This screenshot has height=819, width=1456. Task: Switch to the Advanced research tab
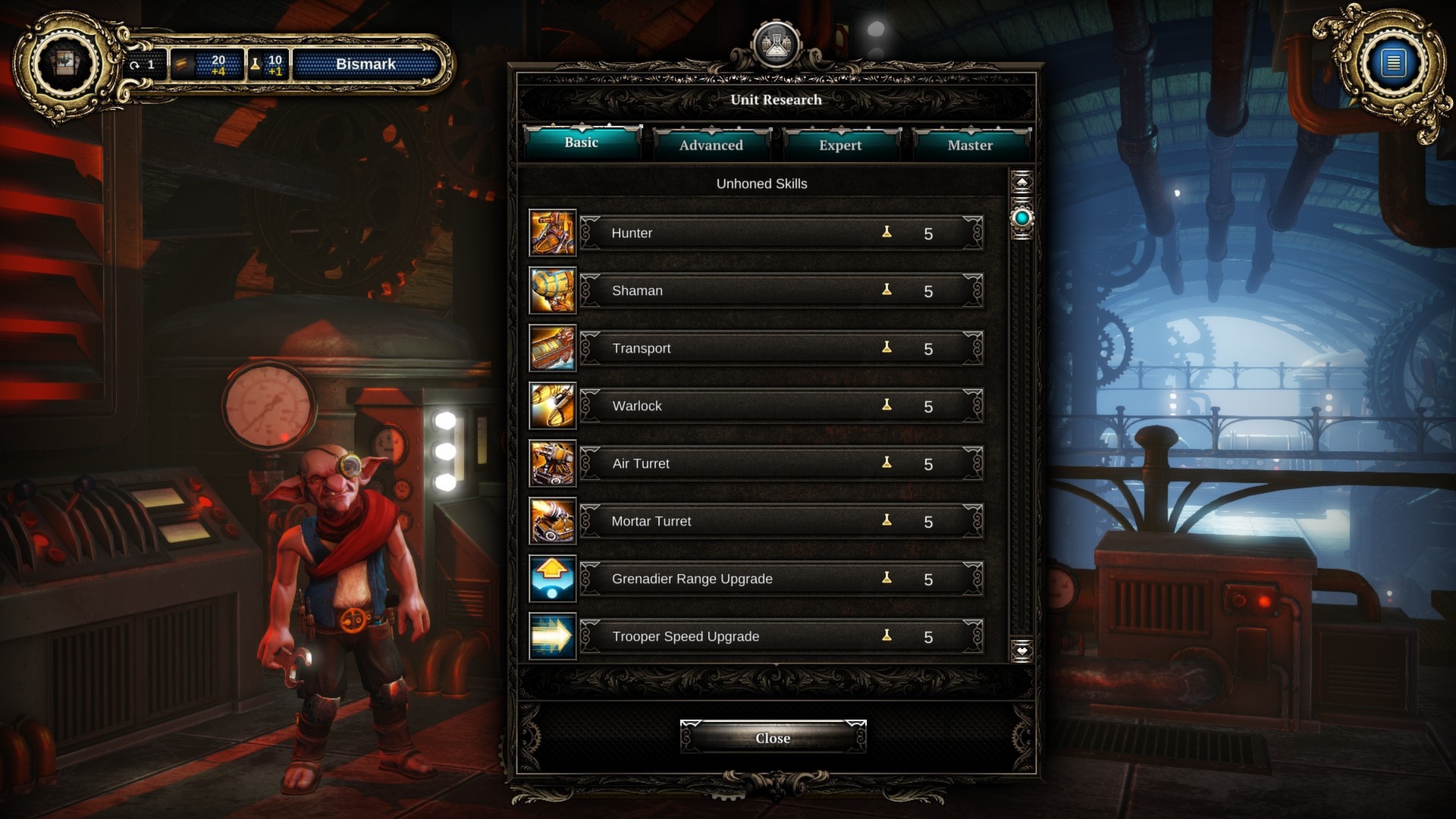pos(710,145)
